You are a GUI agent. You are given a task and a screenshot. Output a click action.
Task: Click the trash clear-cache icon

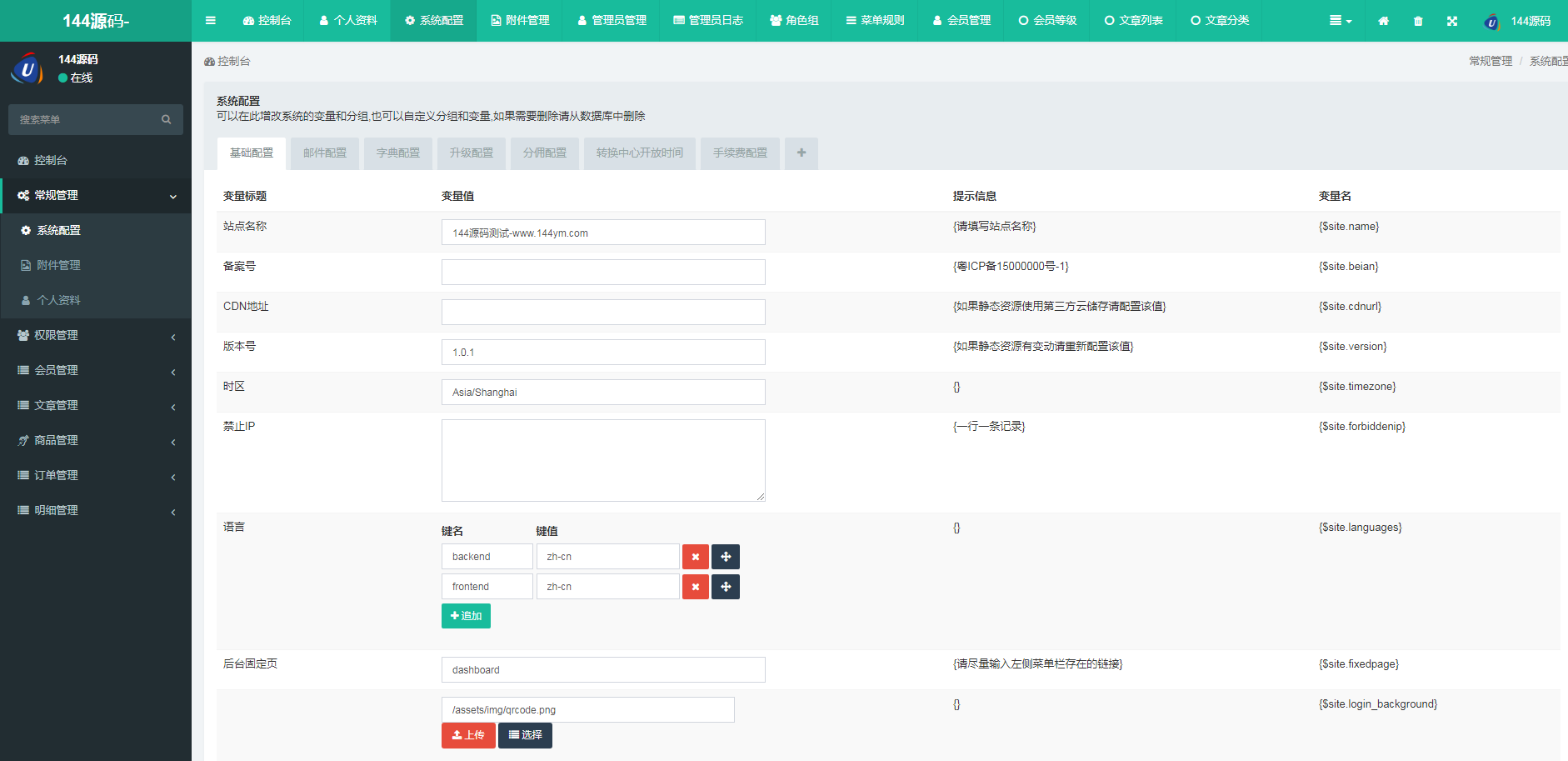1418,21
